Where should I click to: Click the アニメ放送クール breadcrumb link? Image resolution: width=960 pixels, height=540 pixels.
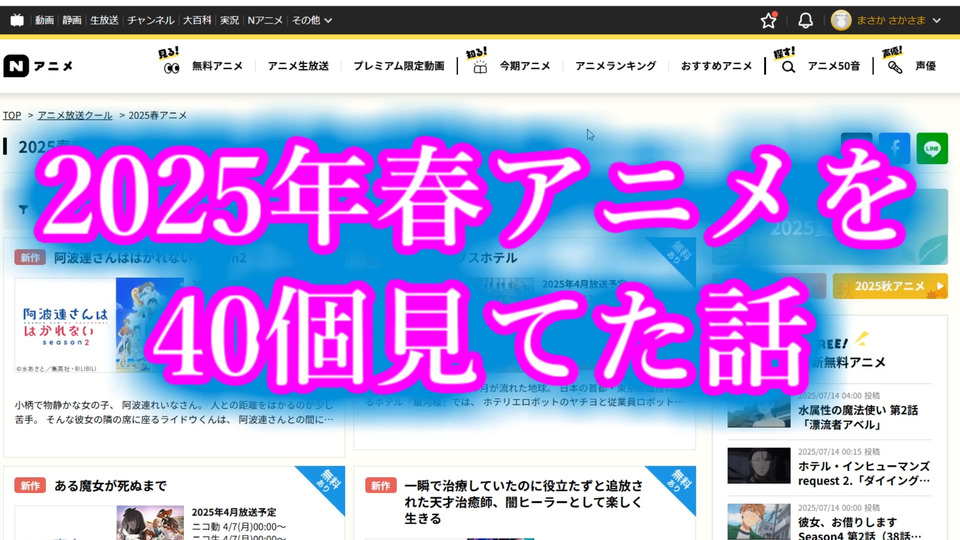click(75, 115)
